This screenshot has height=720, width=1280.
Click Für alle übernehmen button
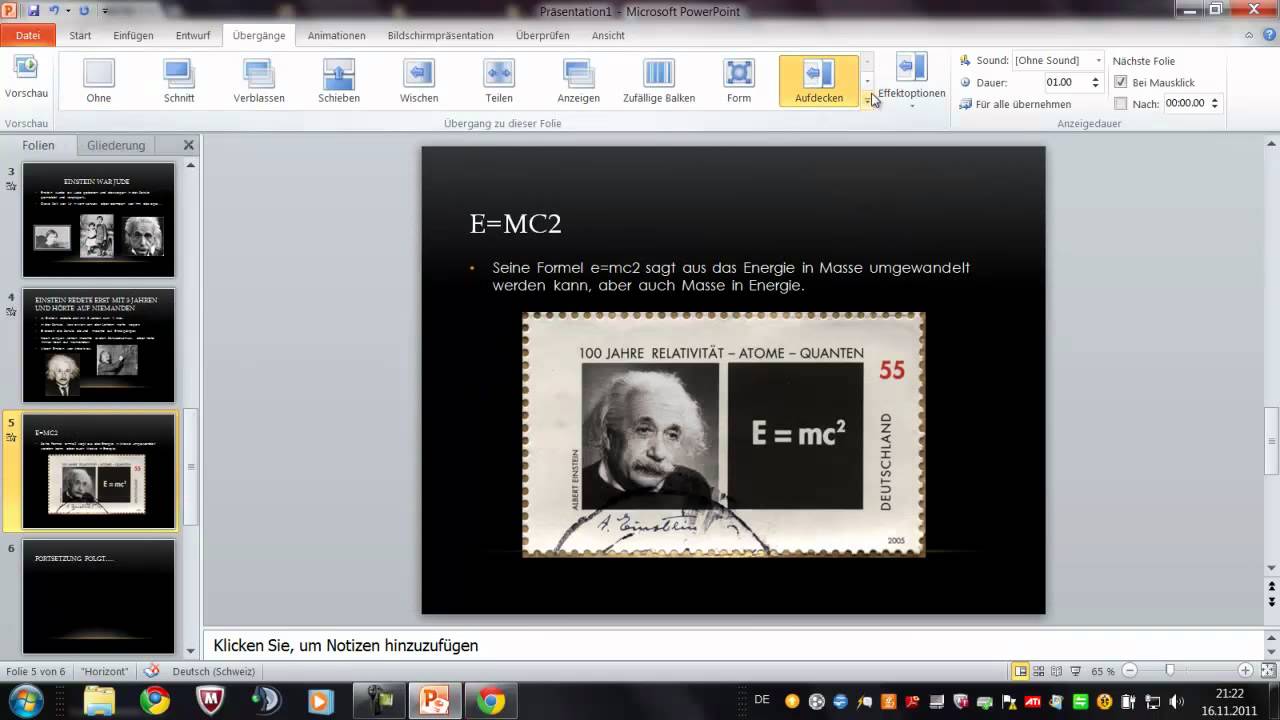[1015, 104]
